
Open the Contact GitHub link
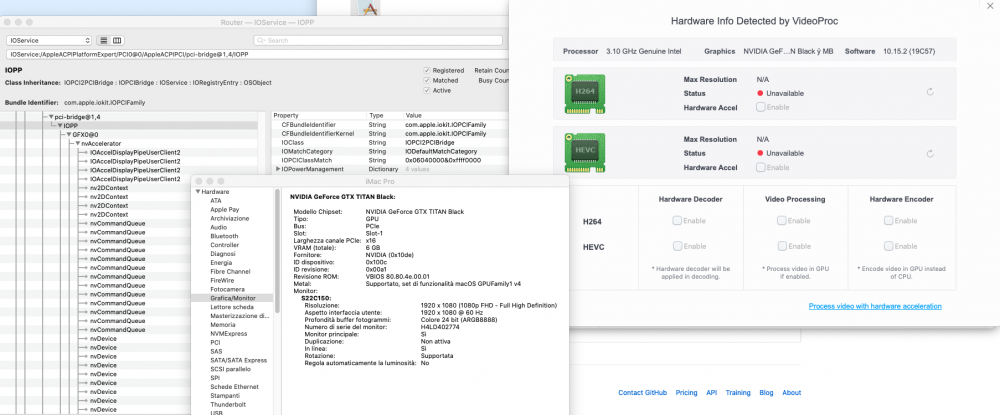pos(642,393)
